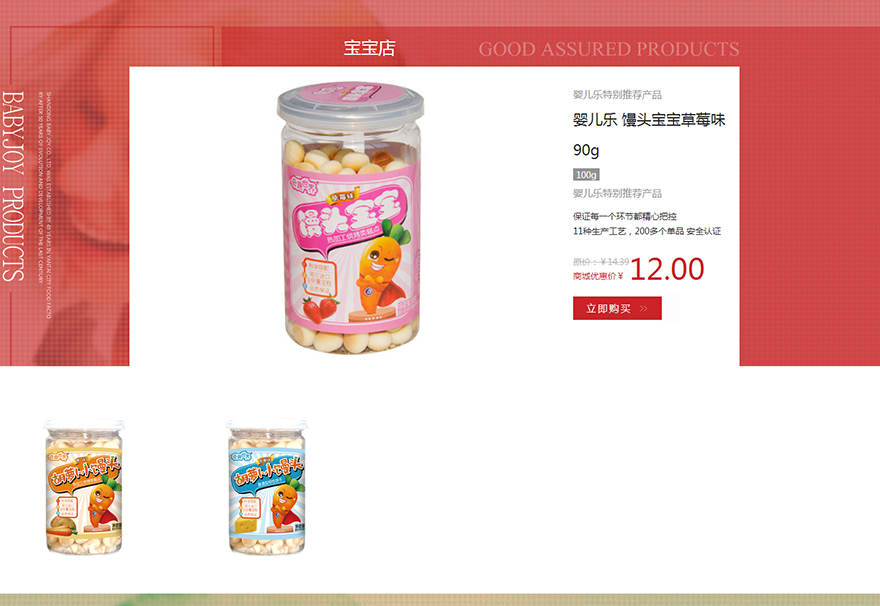Click the 90g weight text

(586, 150)
